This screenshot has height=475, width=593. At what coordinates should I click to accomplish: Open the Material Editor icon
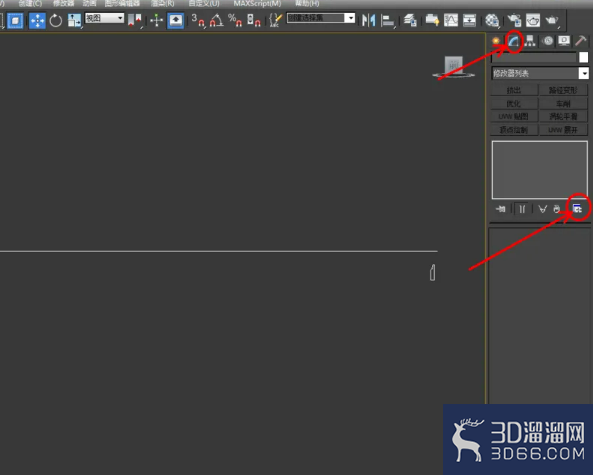(x=492, y=20)
